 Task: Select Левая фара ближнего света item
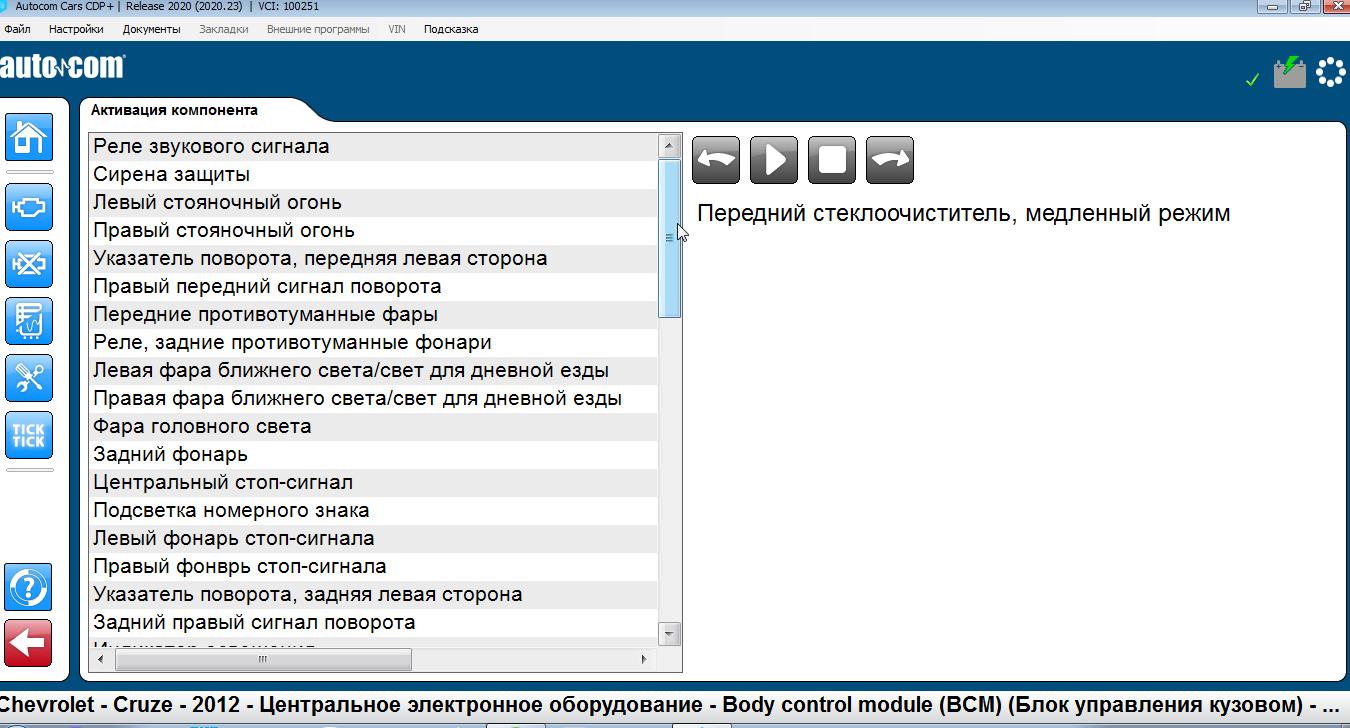click(x=374, y=370)
